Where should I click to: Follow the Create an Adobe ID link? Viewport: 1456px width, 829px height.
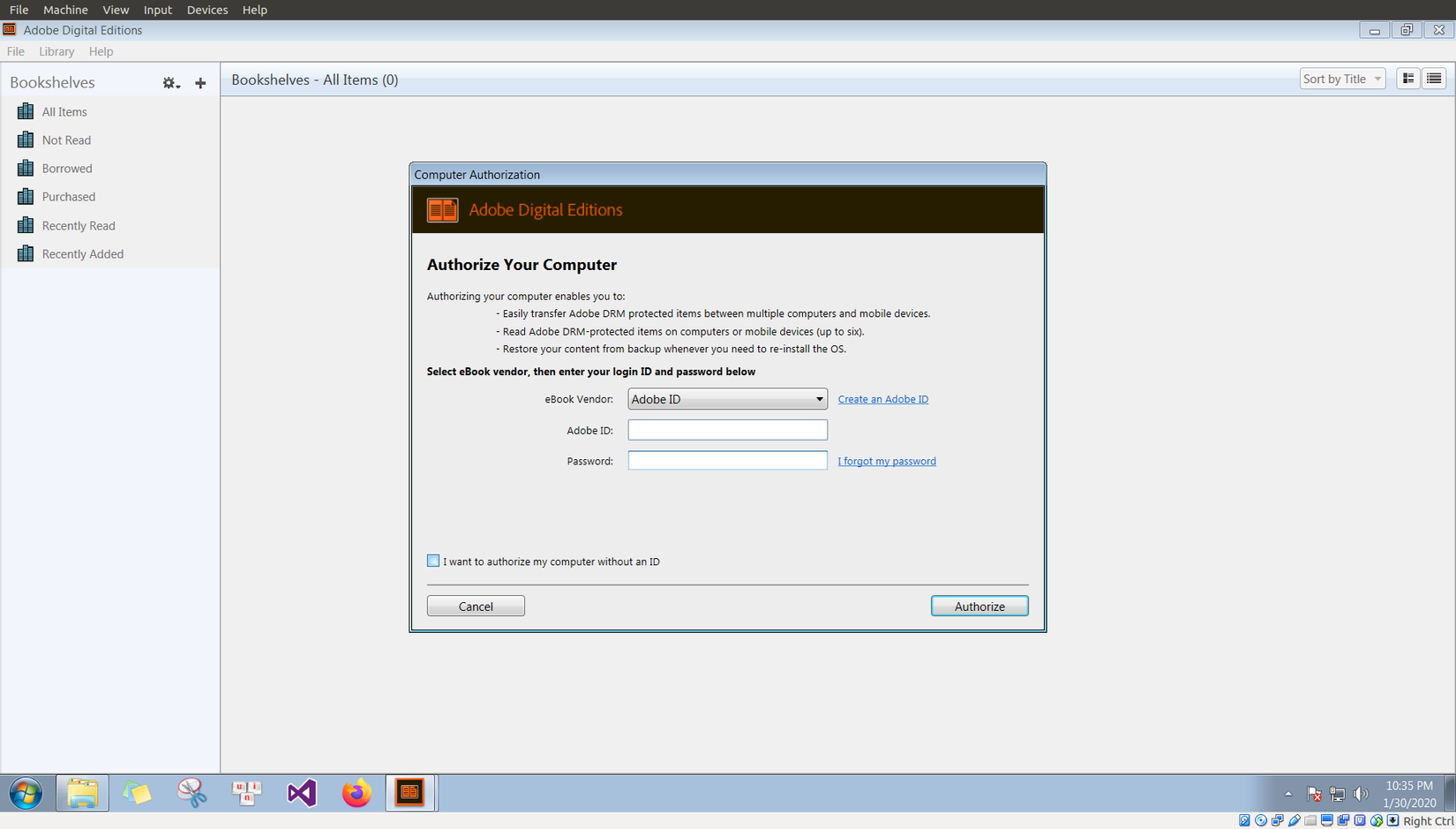coord(883,399)
